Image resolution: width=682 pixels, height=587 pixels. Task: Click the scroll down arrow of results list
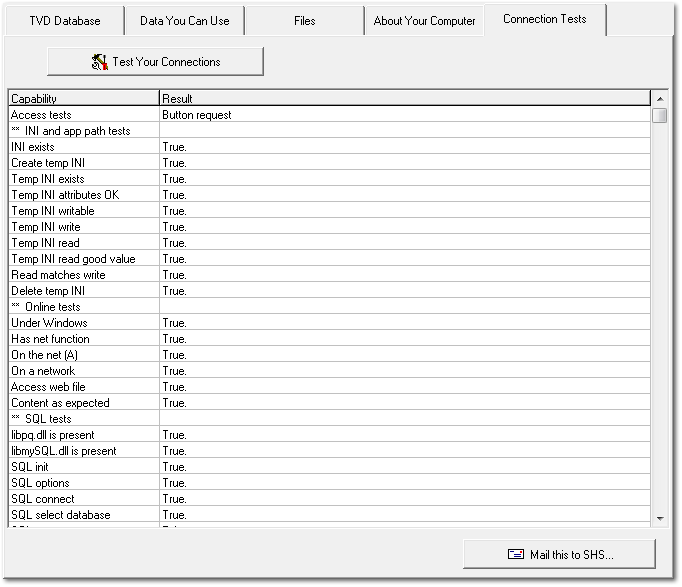click(659, 518)
